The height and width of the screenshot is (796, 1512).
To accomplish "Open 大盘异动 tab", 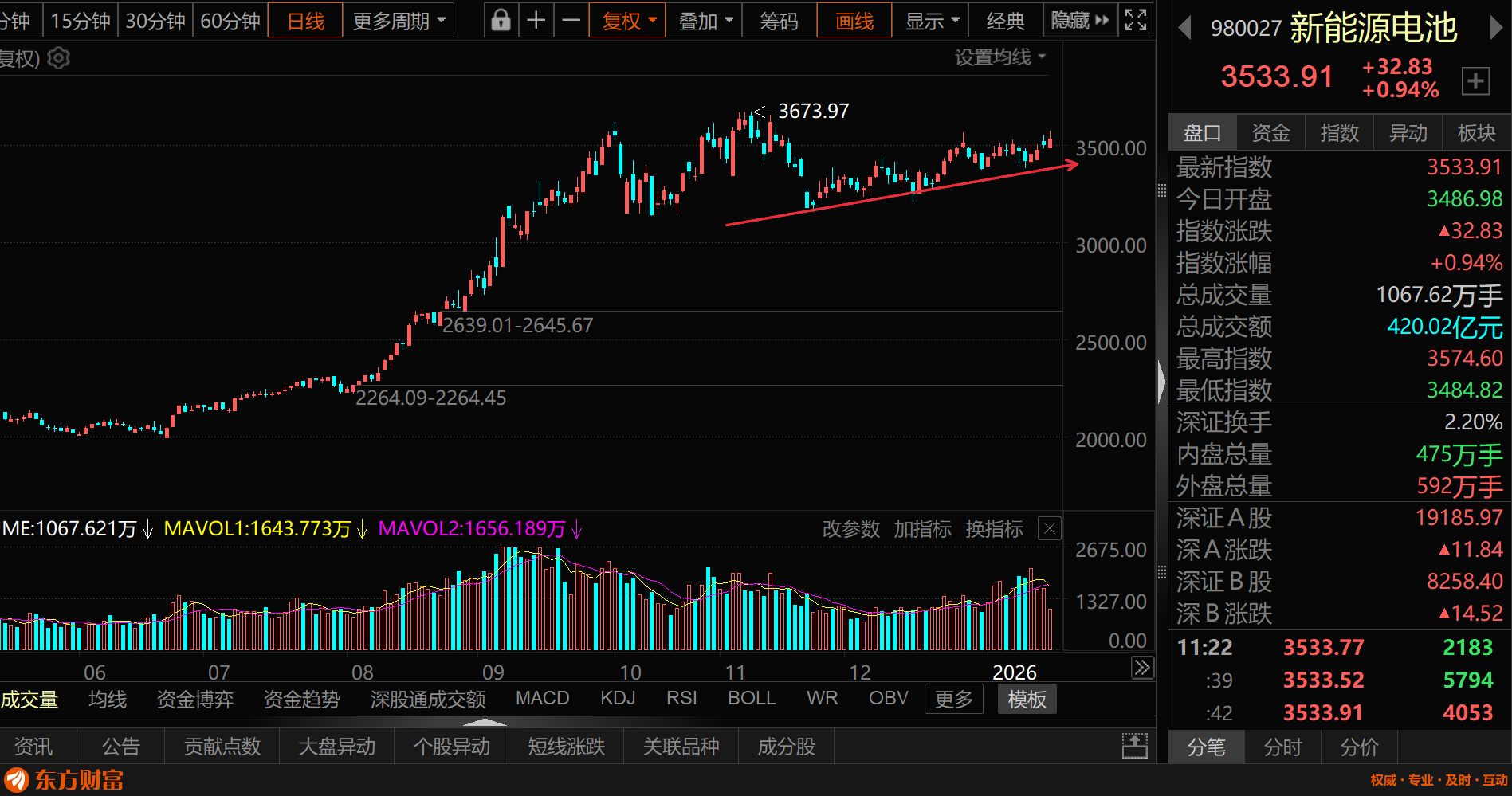I will tap(336, 747).
